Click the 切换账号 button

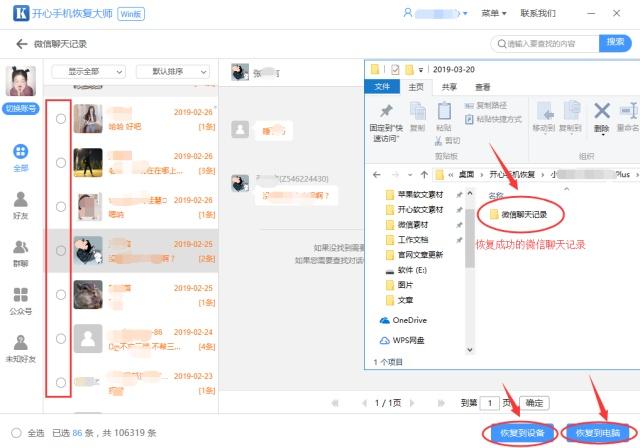pyautogui.click(x=20, y=109)
